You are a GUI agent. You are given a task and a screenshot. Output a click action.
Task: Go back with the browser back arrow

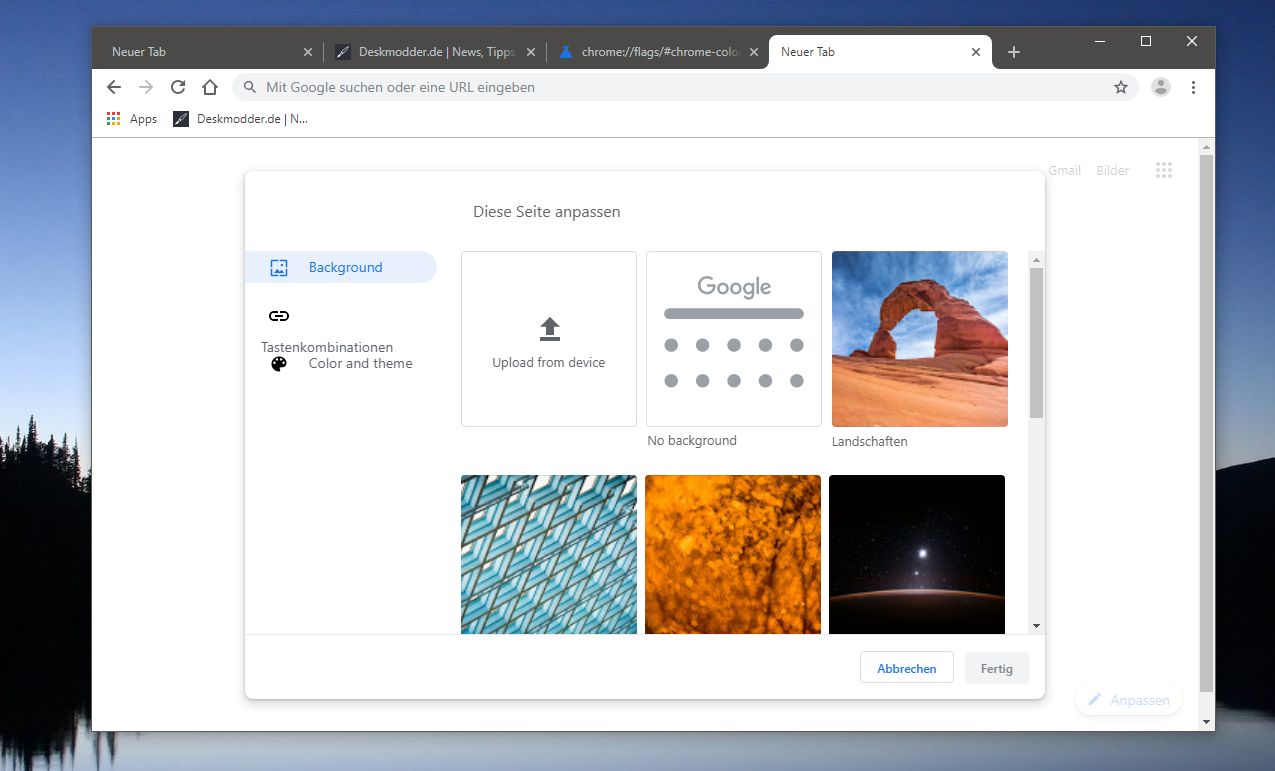pos(114,87)
